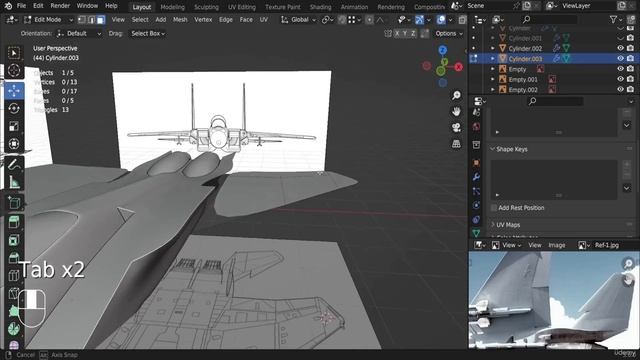
Task: Switch to face select mode
Action: coord(100,20)
